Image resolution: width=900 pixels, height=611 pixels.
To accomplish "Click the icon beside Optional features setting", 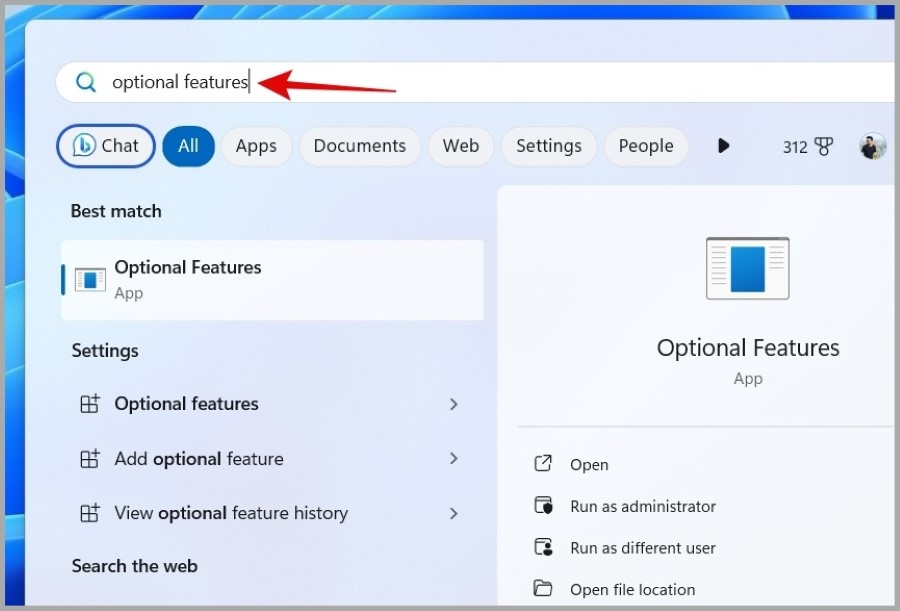I will [x=90, y=404].
